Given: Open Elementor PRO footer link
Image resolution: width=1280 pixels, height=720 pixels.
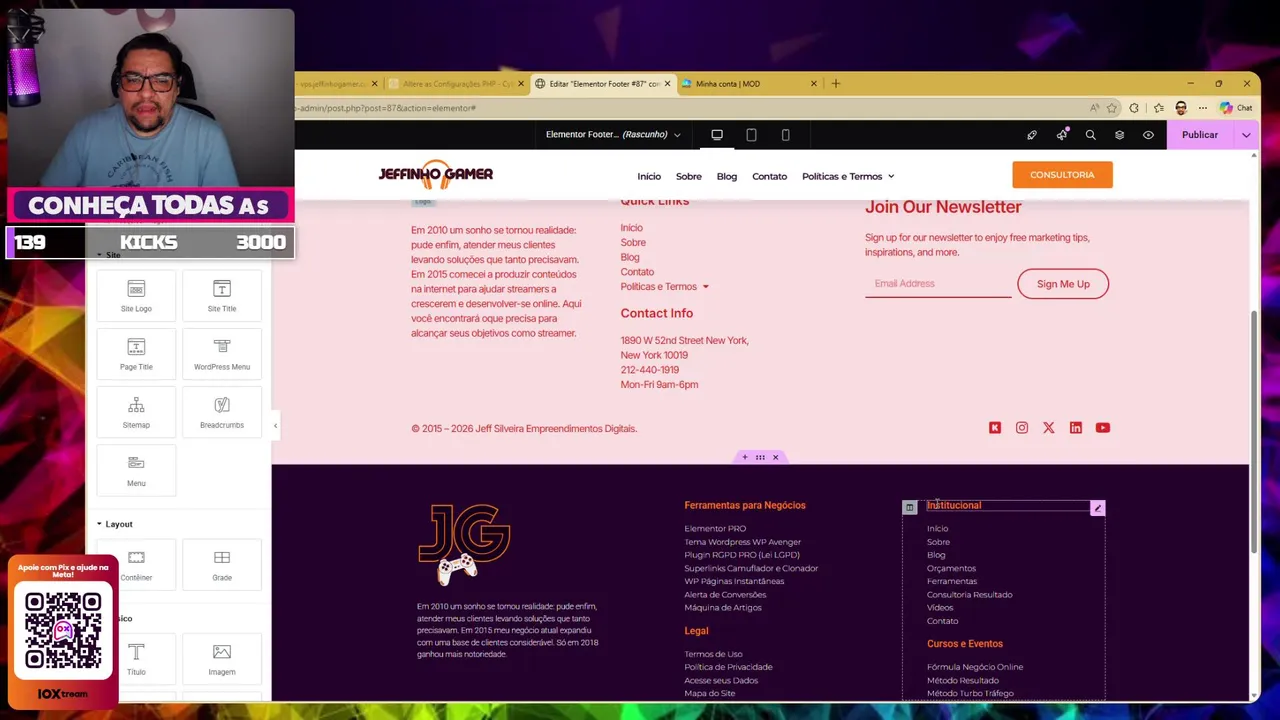Looking at the screenshot, I should 715,528.
